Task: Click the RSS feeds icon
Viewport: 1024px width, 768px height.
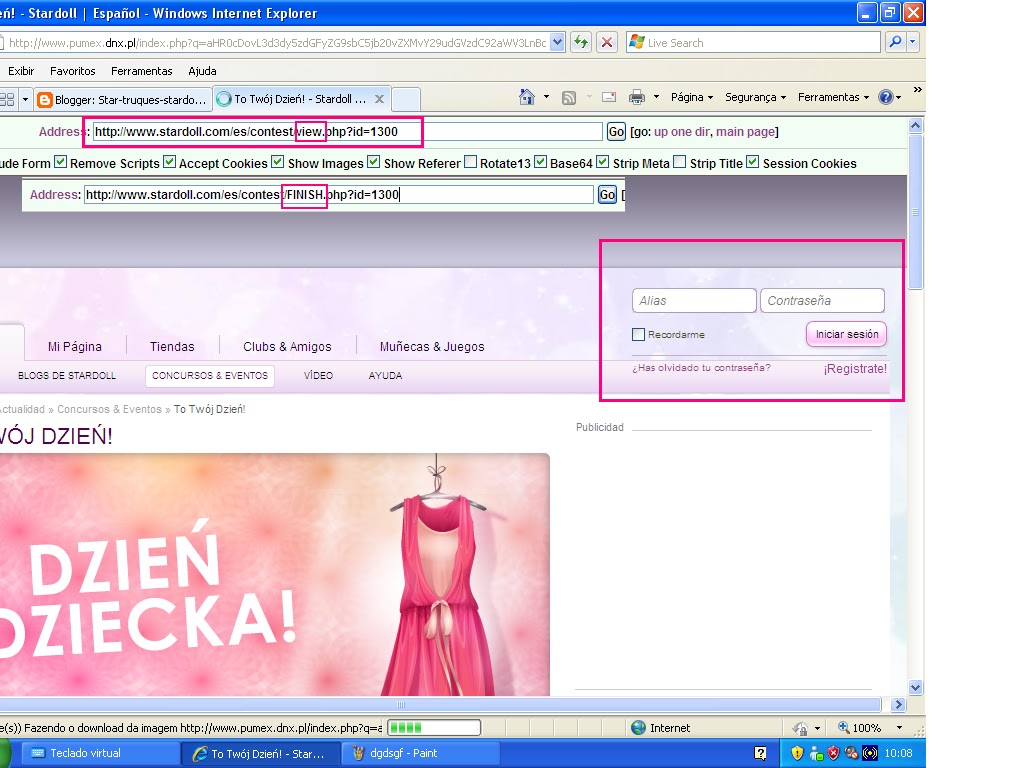Action: [x=569, y=98]
